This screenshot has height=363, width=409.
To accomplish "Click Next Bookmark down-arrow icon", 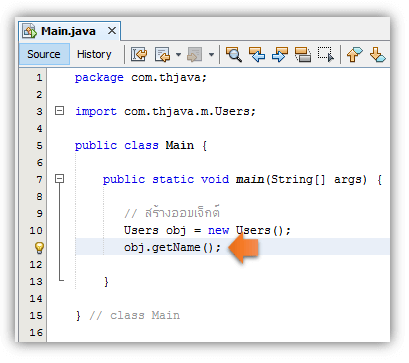I will coord(378,54).
